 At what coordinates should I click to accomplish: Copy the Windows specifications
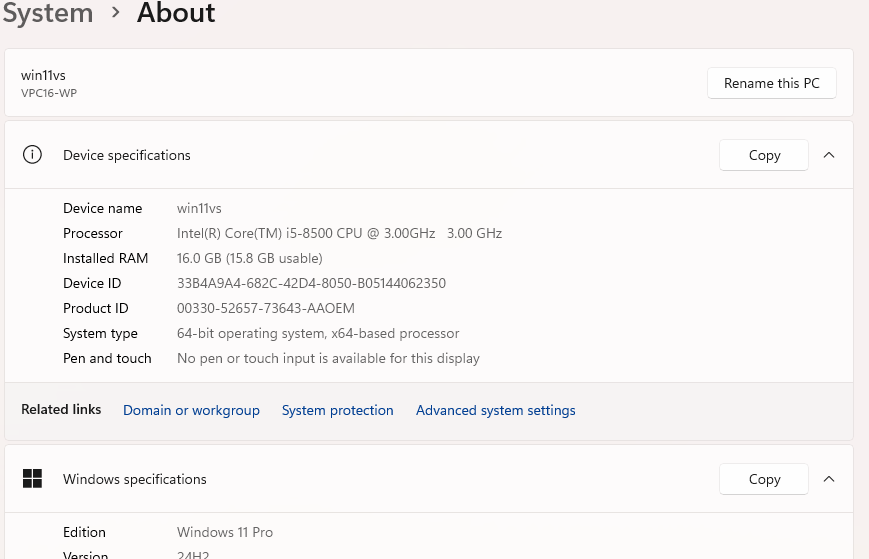tap(764, 479)
